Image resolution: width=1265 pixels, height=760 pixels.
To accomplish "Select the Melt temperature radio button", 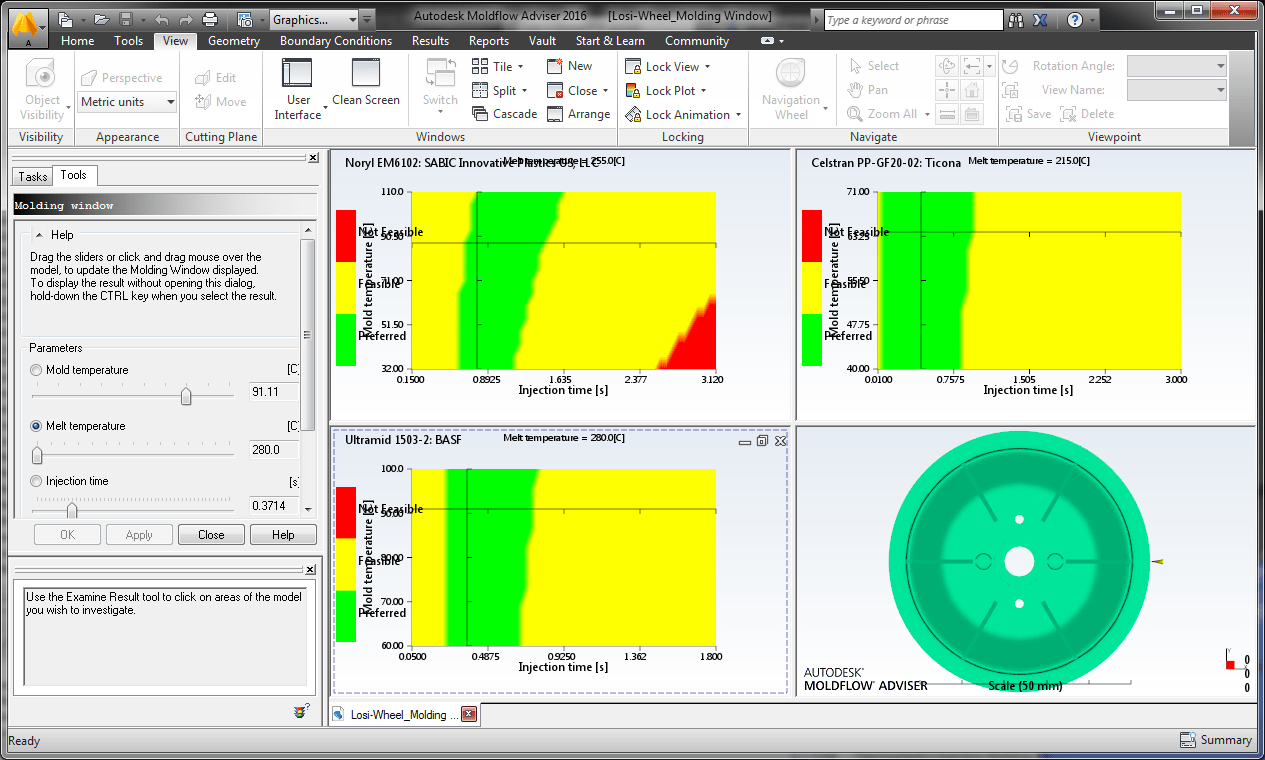I will pyautogui.click(x=37, y=426).
